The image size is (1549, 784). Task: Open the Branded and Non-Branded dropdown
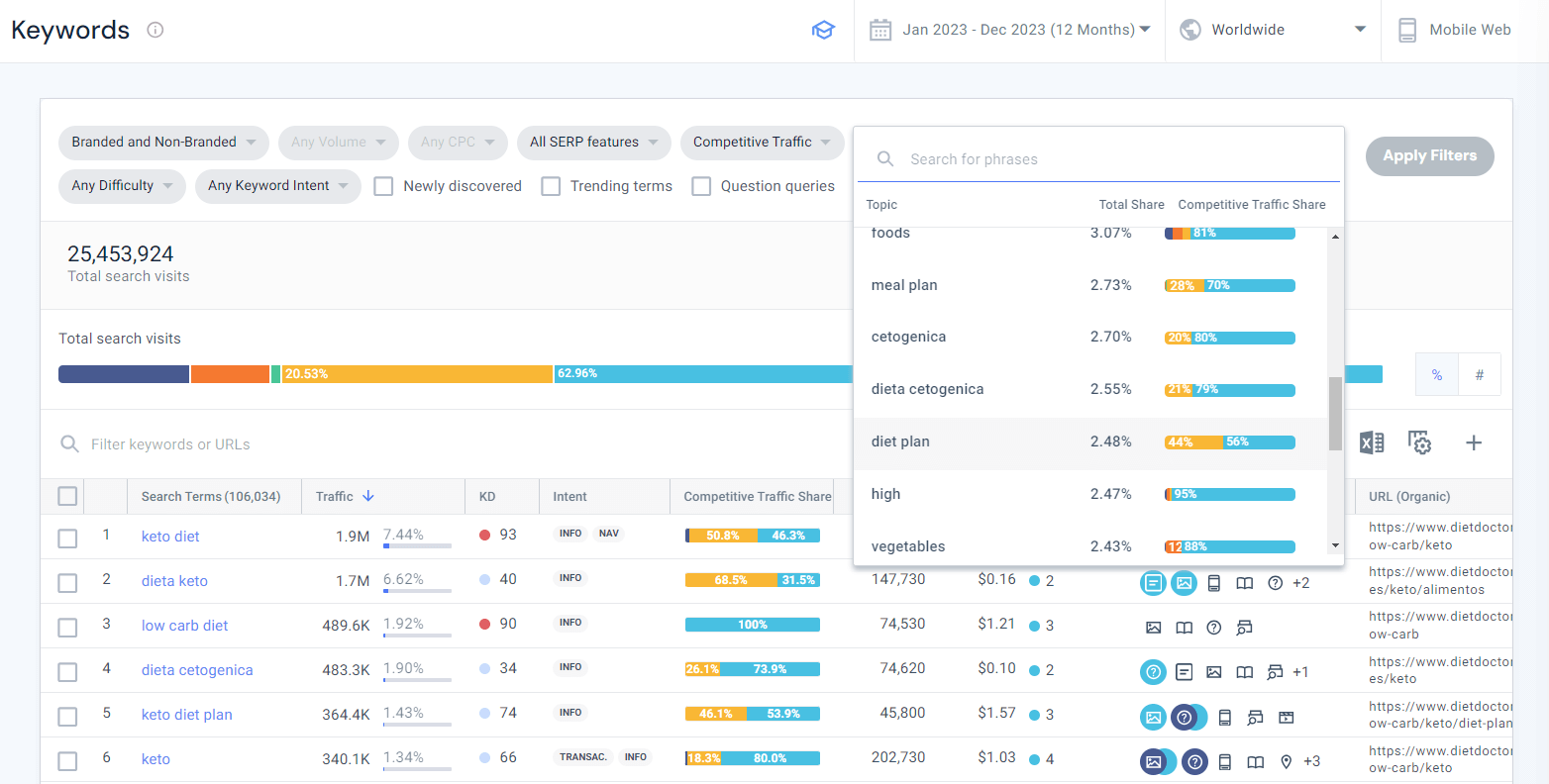click(163, 143)
